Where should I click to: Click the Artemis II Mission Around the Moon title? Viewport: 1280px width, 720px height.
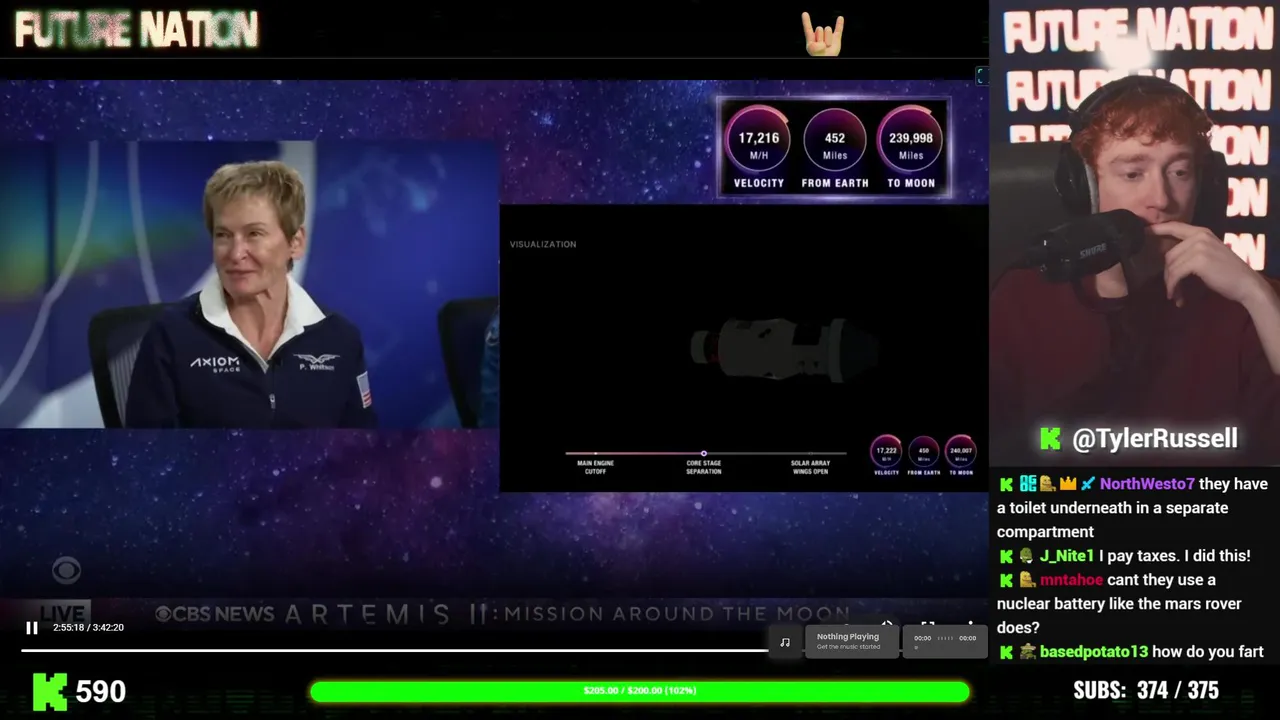(567, 614)
